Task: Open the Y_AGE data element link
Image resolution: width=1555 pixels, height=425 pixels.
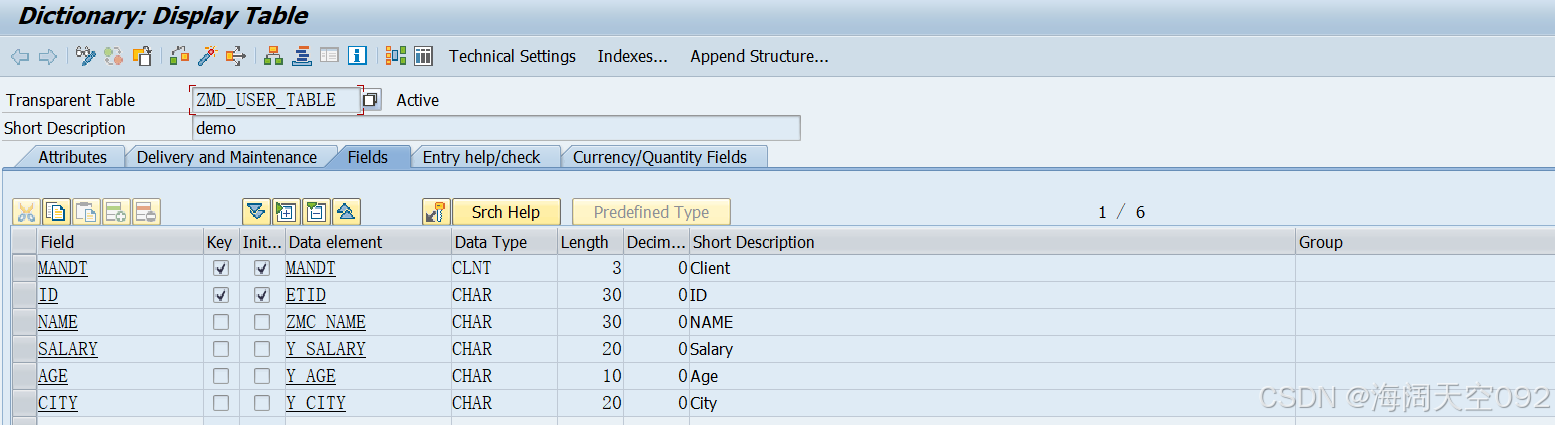Action: 311,376
